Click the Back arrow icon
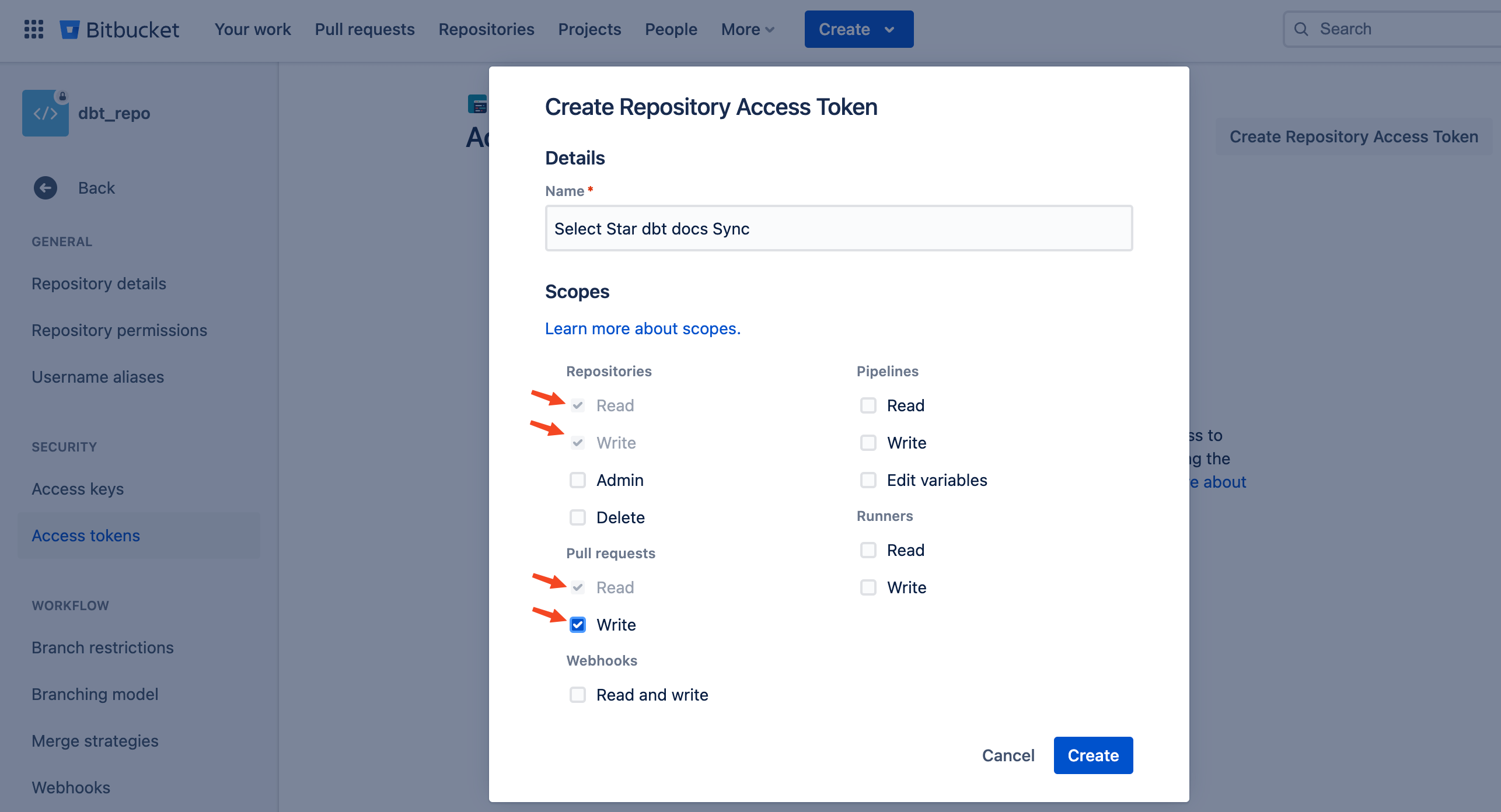 tap(46, 188)
